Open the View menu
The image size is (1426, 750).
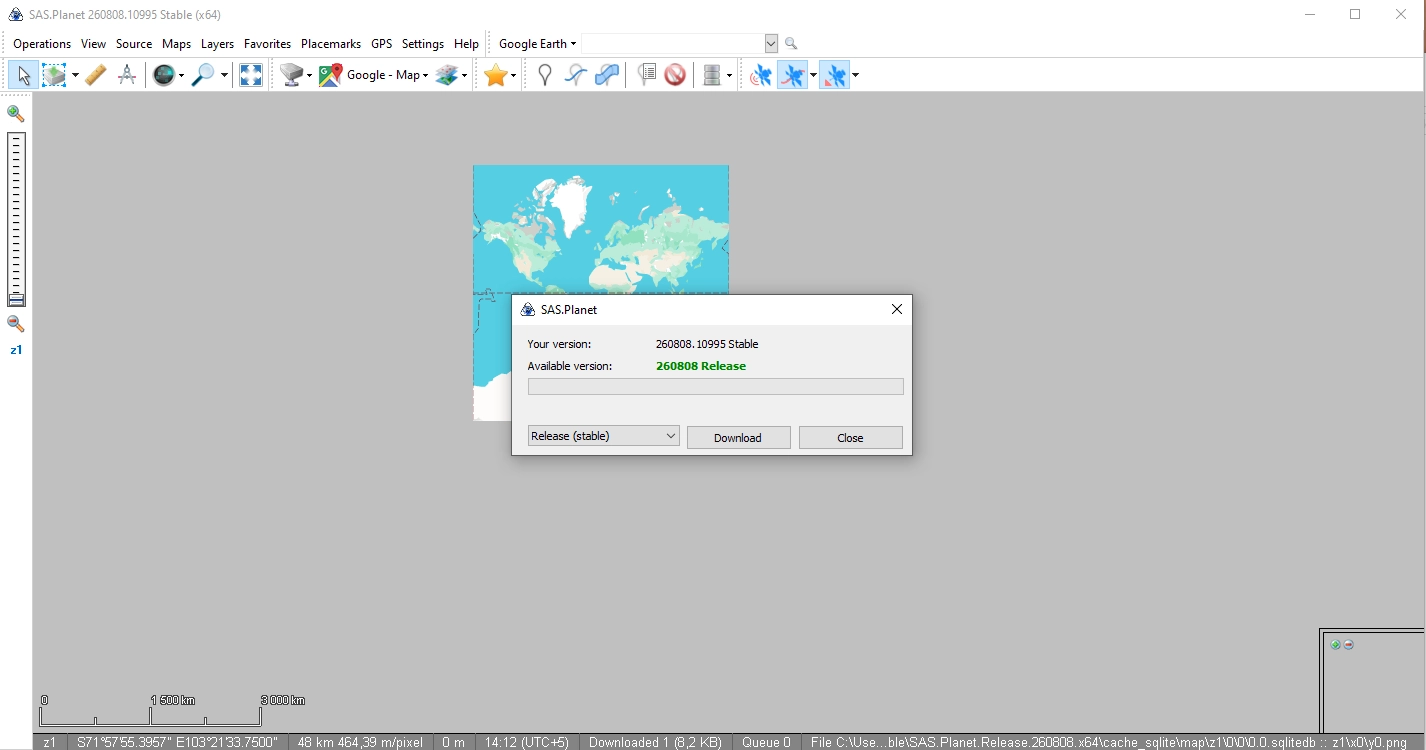pos(93,44)
